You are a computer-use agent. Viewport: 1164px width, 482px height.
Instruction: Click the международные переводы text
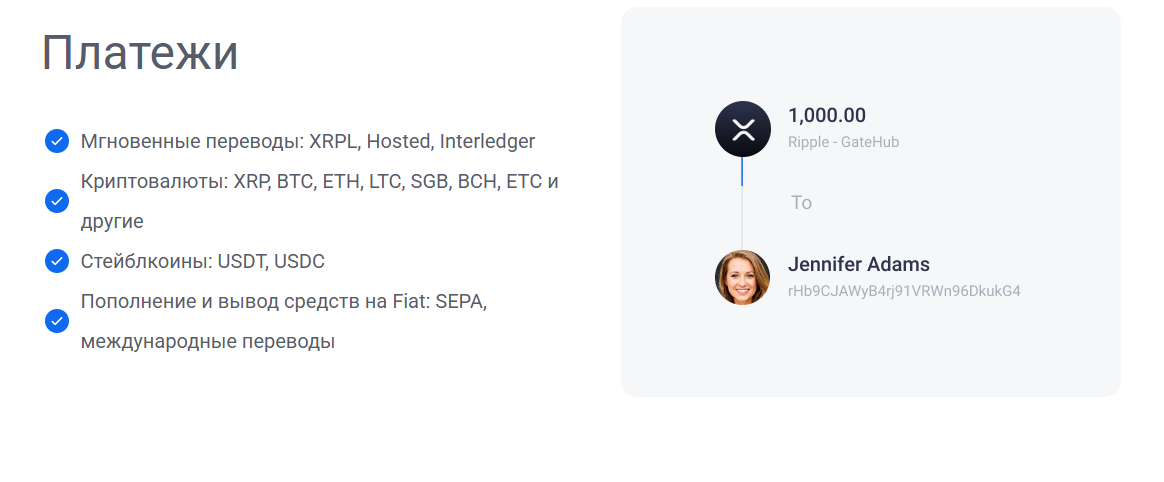[208, 342]
